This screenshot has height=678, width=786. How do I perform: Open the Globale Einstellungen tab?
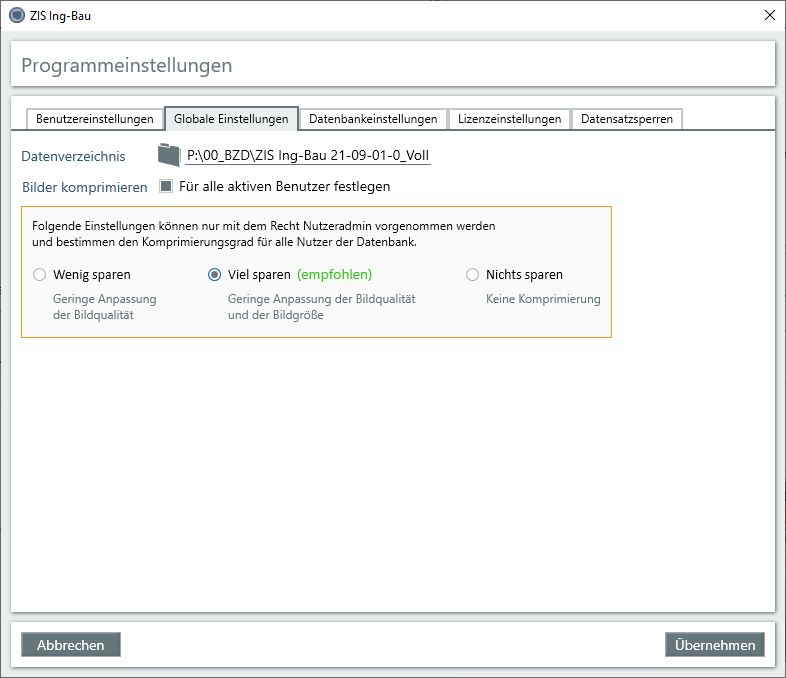coord(231,119)
